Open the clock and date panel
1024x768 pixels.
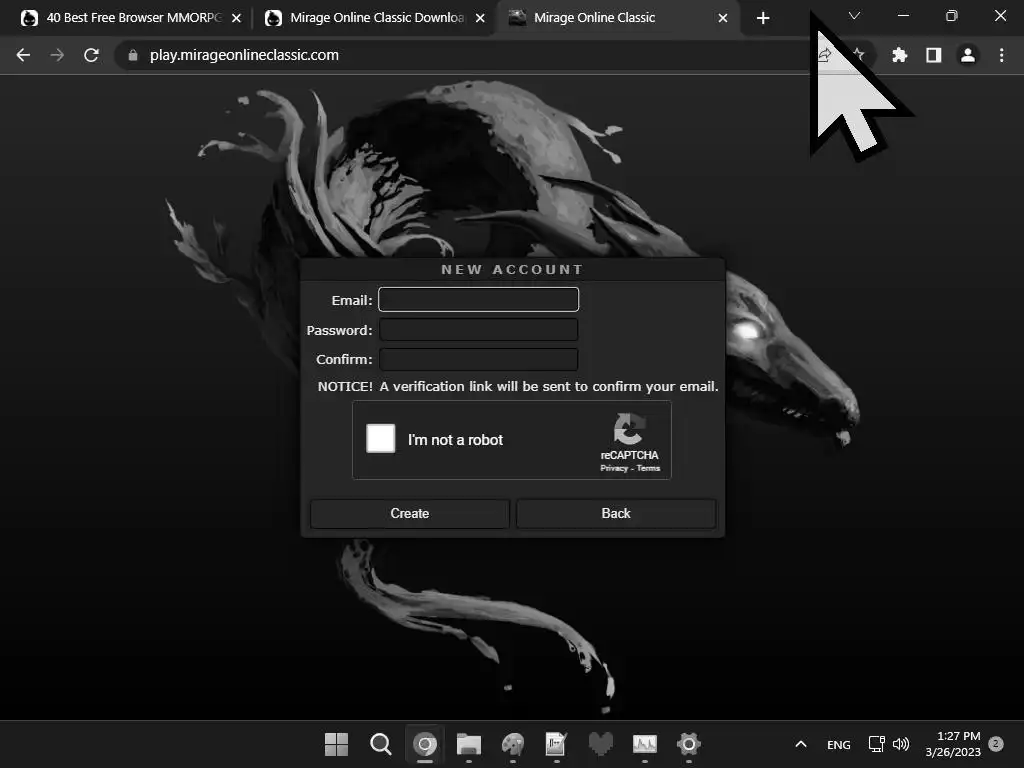(x=953, y=744)
